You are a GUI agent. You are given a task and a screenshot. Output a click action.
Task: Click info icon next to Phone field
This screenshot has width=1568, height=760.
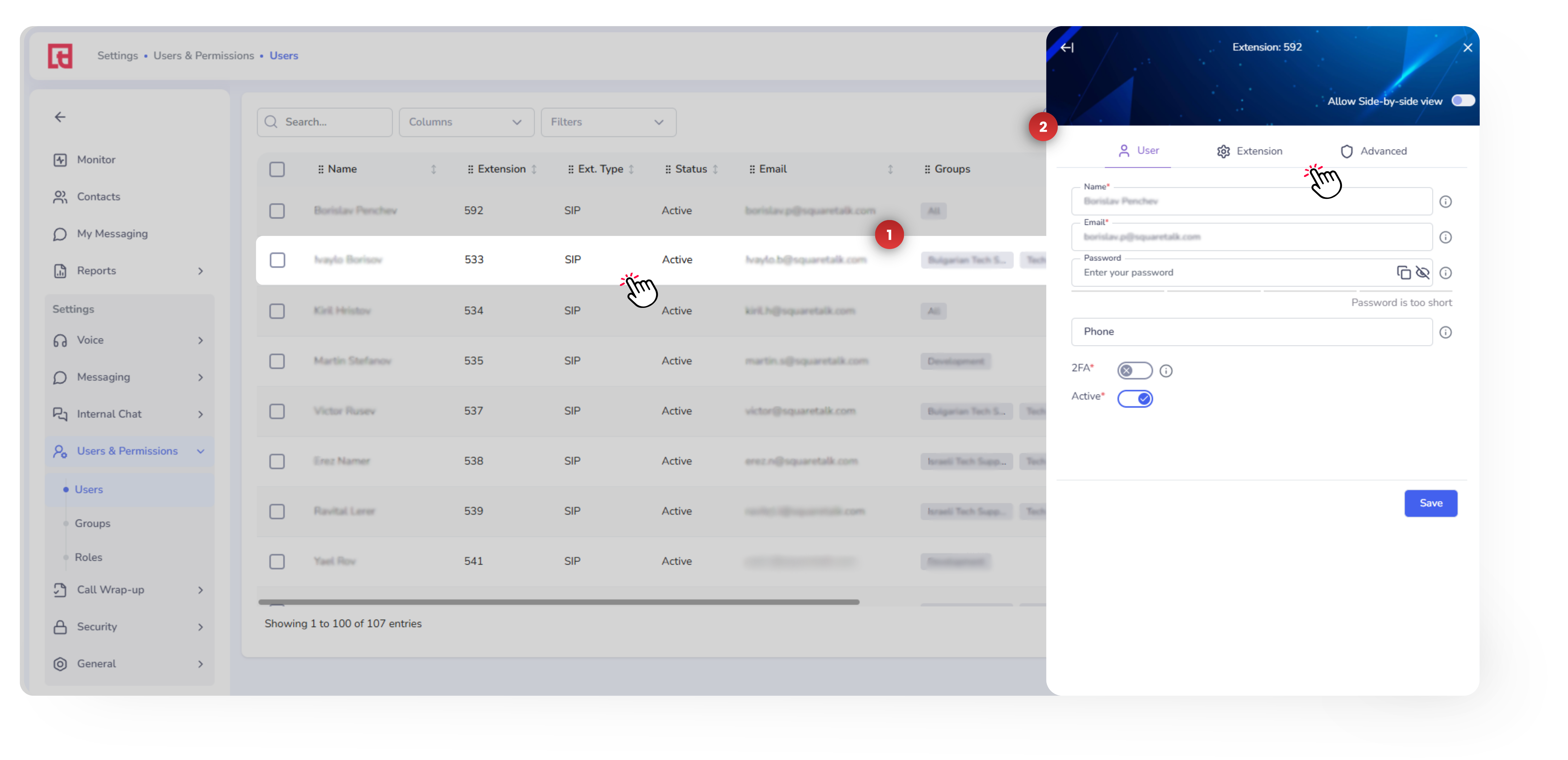[x=1445, y=332]
